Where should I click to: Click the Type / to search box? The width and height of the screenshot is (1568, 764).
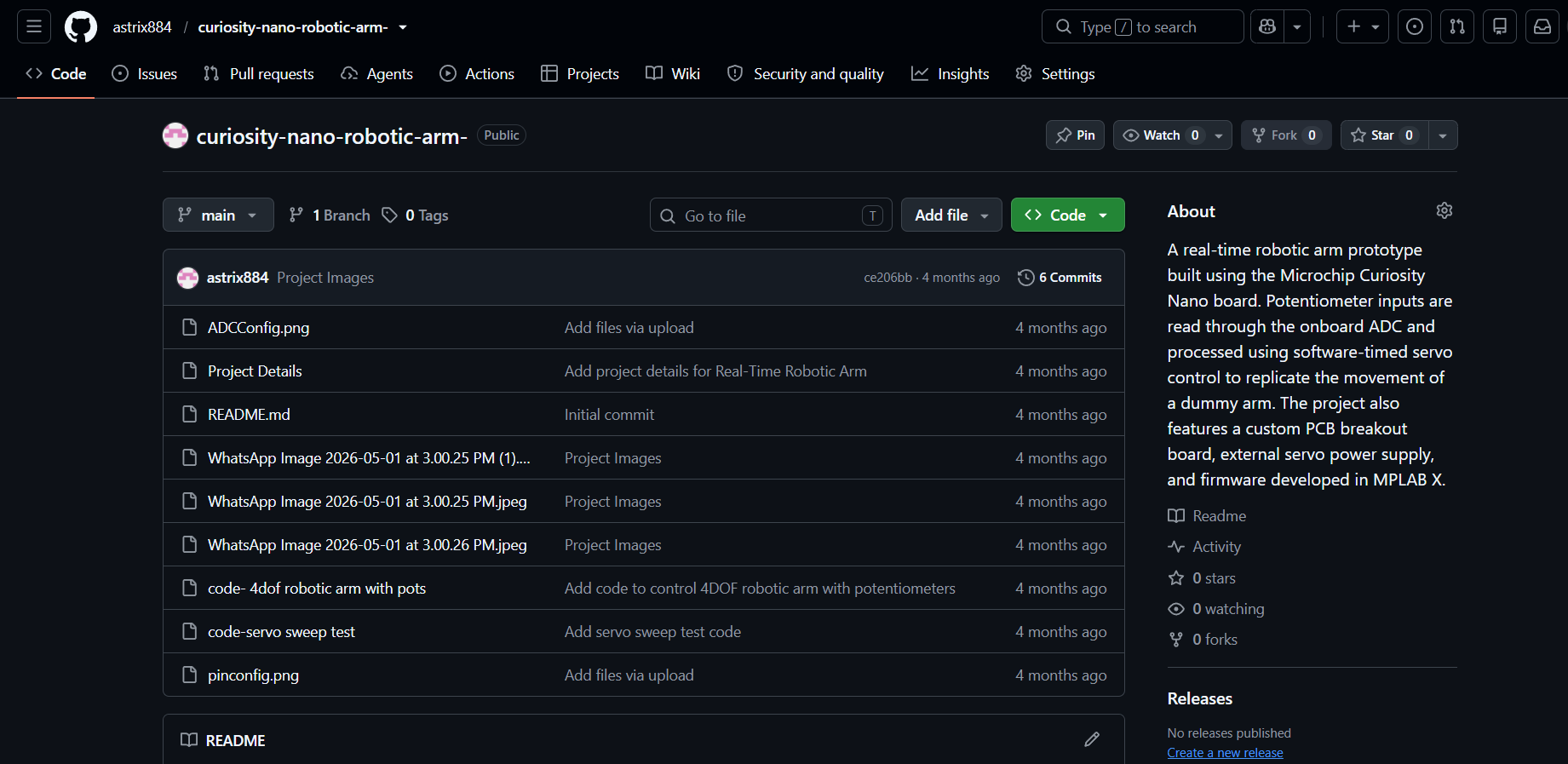[1142, 26]
